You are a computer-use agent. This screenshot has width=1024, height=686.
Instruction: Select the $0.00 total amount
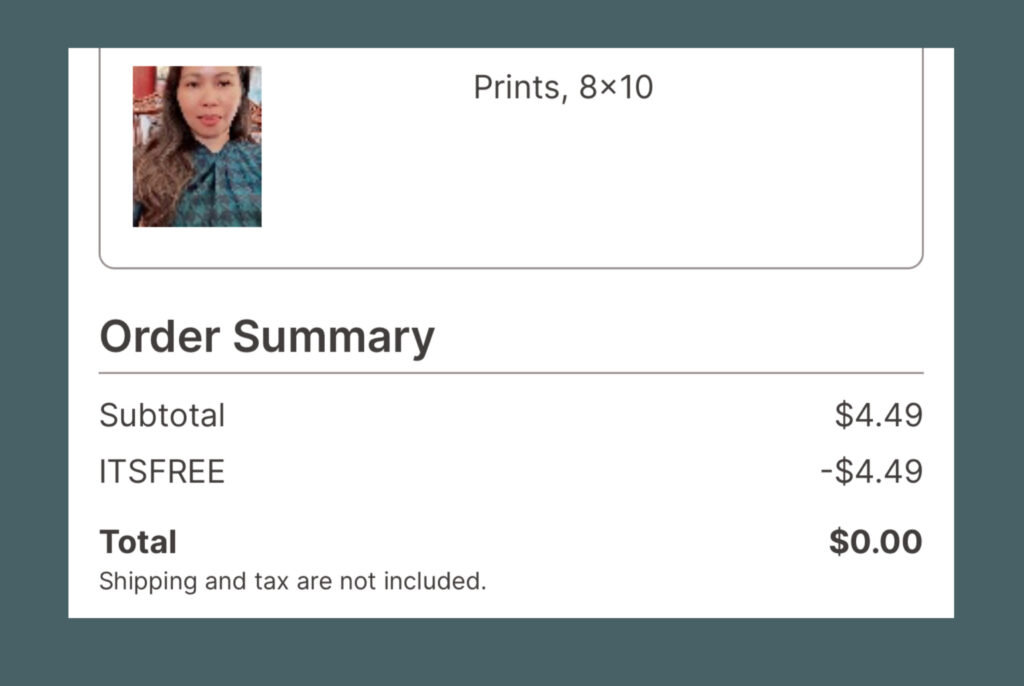click(876, 542)
